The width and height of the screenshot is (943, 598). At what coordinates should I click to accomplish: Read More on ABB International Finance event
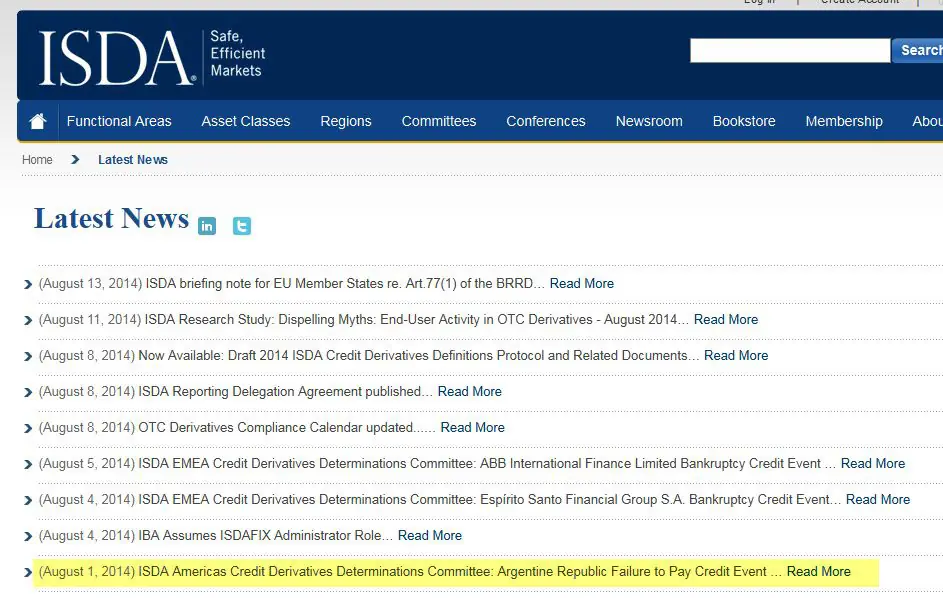pyautogui.click(x=873, y=464)
